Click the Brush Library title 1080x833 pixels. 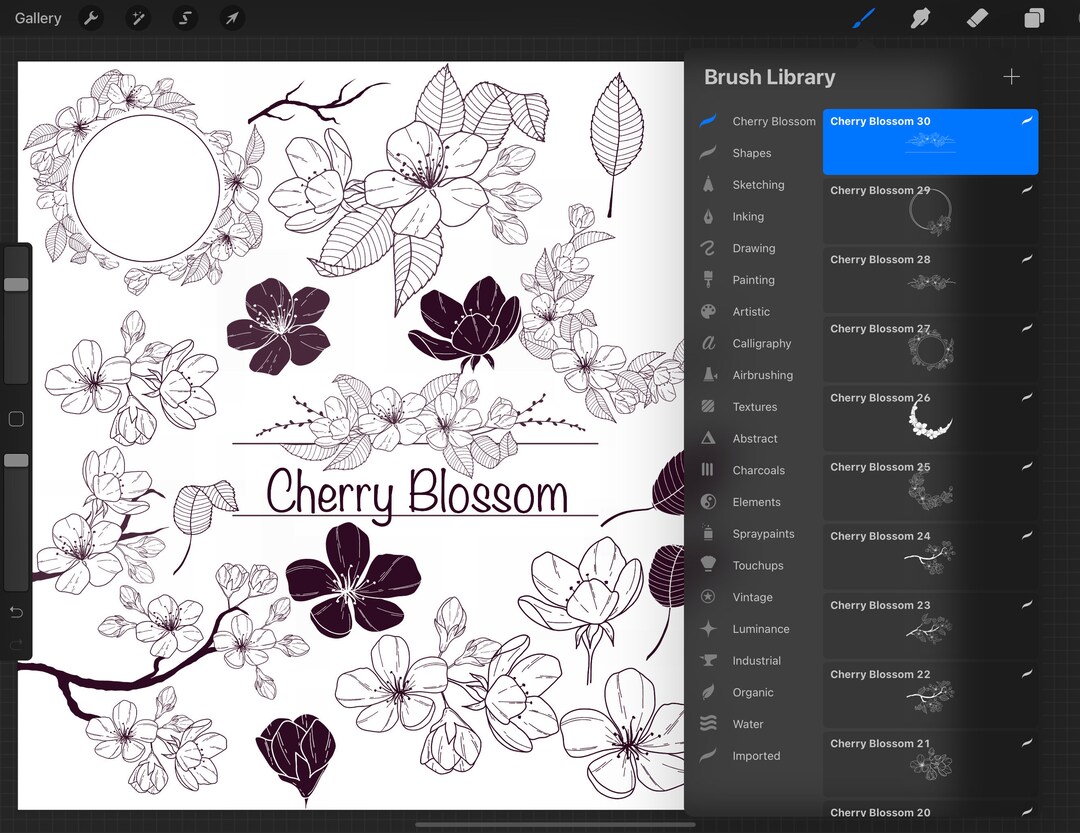point(769,77)
